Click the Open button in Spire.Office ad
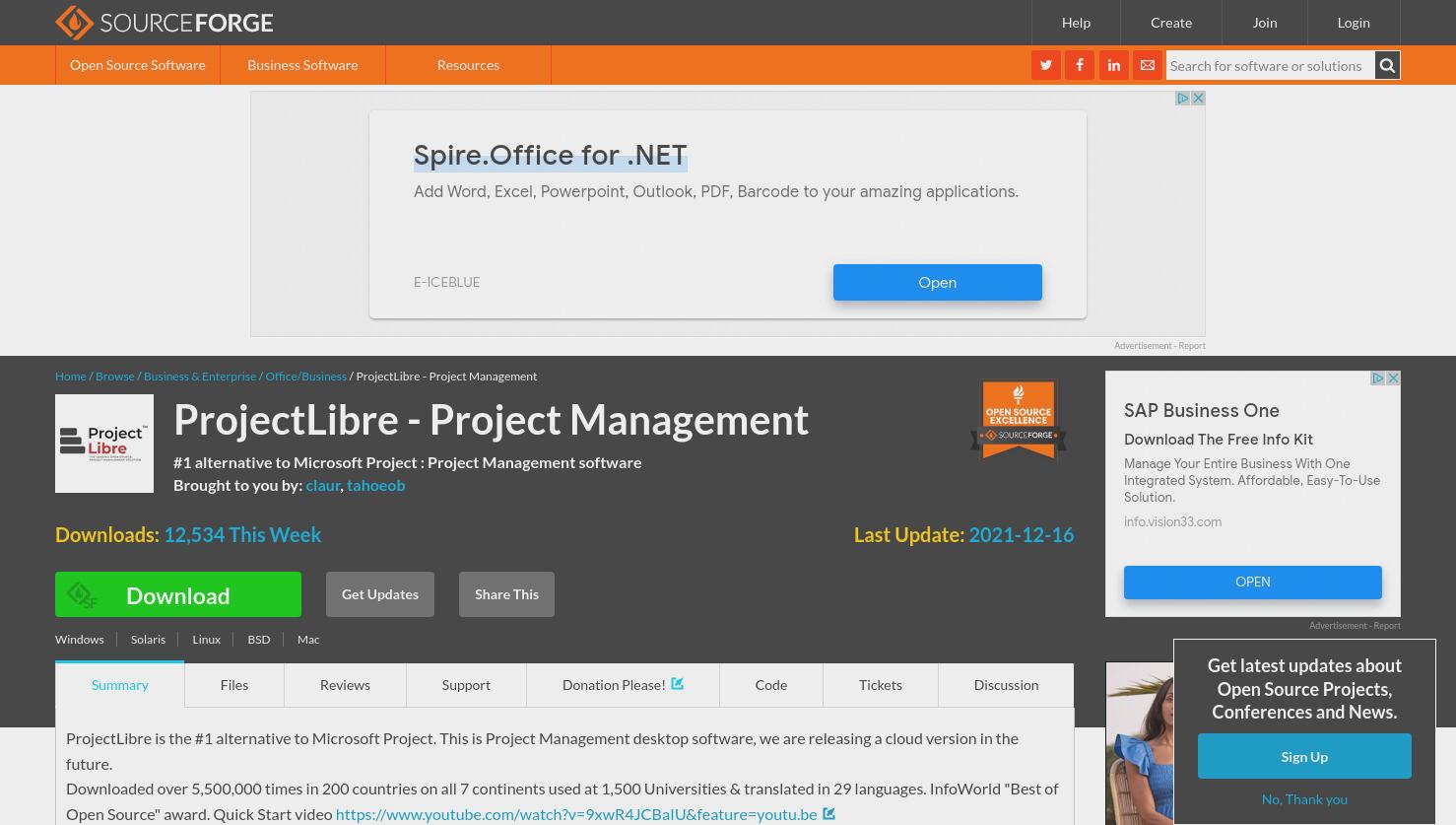1456x825 pixels. tap(938, 282)
